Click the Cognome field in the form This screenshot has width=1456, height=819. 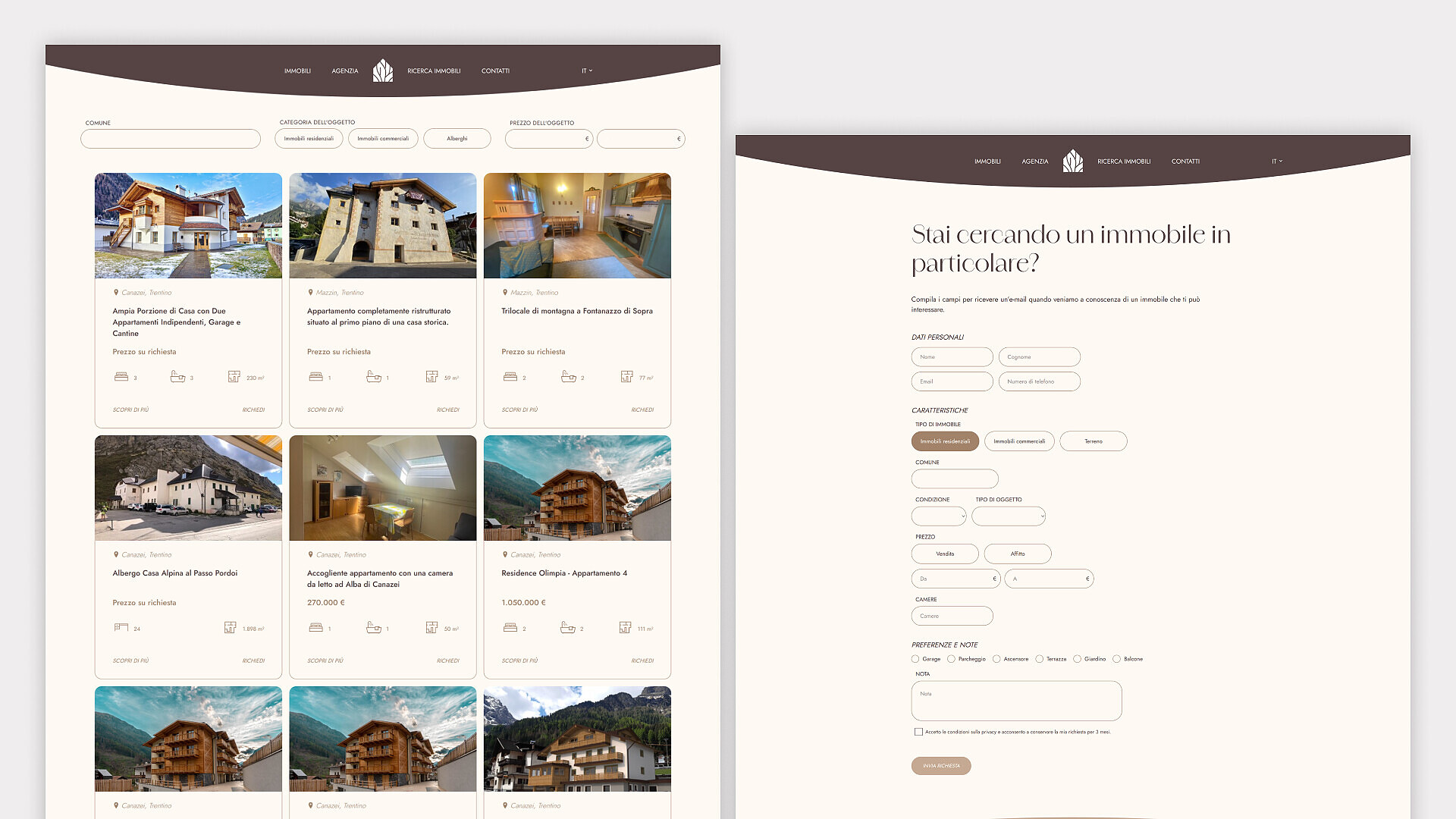point(1040,357)
